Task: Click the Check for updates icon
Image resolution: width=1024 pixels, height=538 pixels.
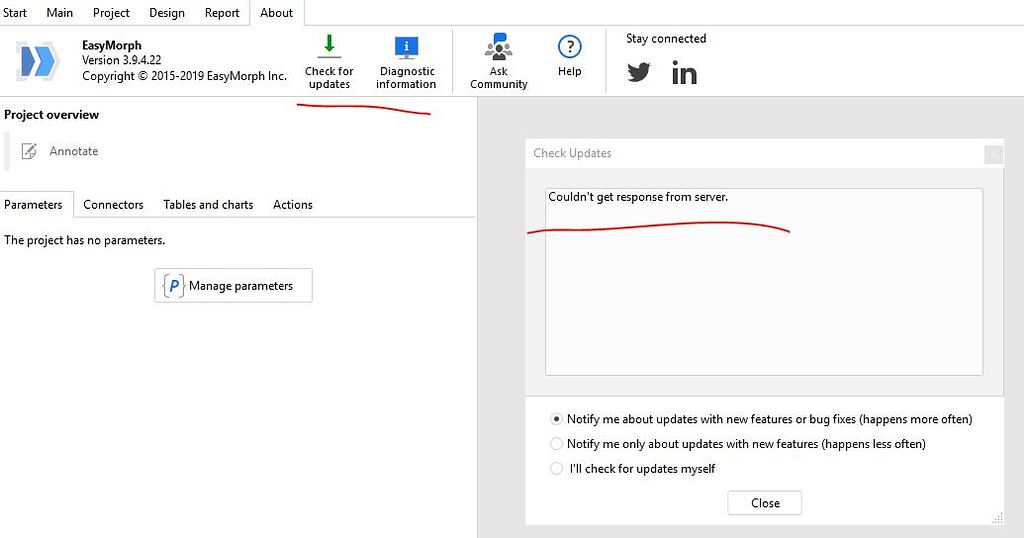Action: (x=329, y=46)
